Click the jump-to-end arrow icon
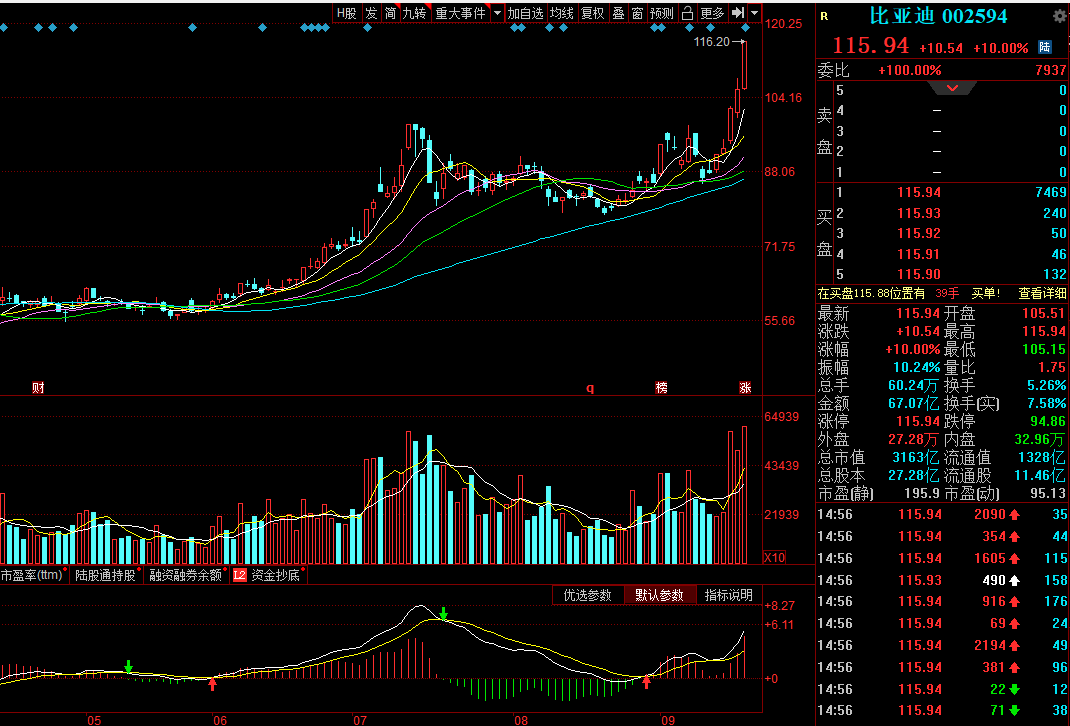 [738, 13]
